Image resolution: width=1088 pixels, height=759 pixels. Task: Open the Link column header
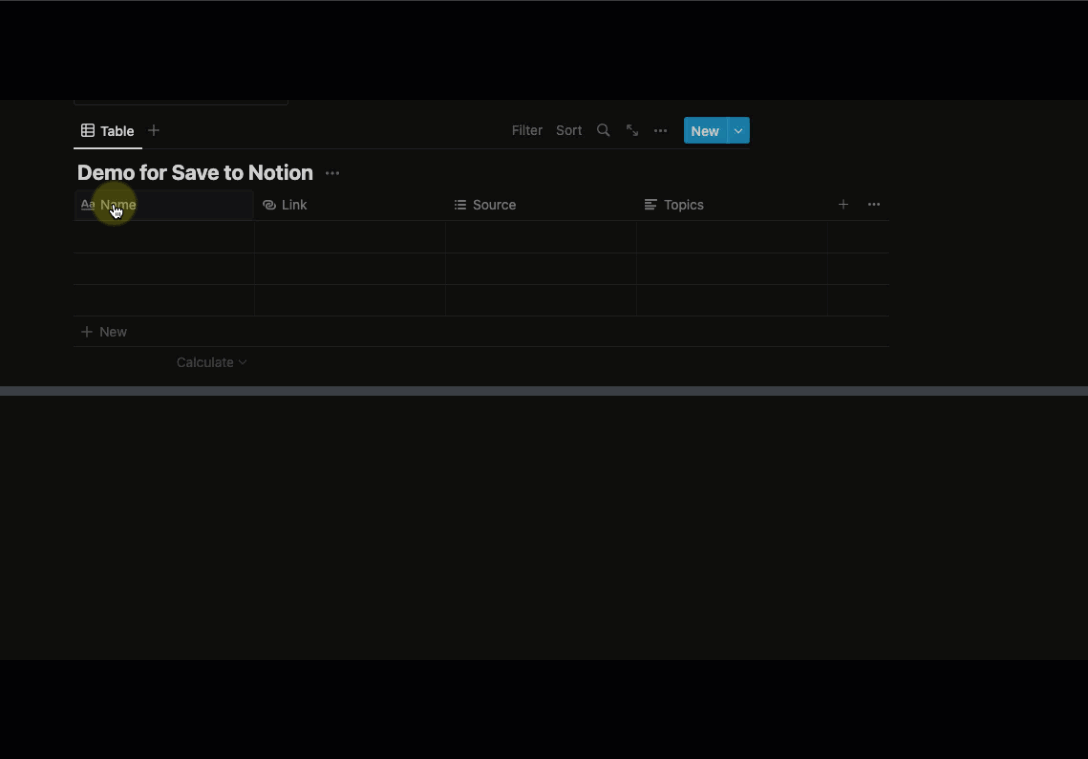294,205
